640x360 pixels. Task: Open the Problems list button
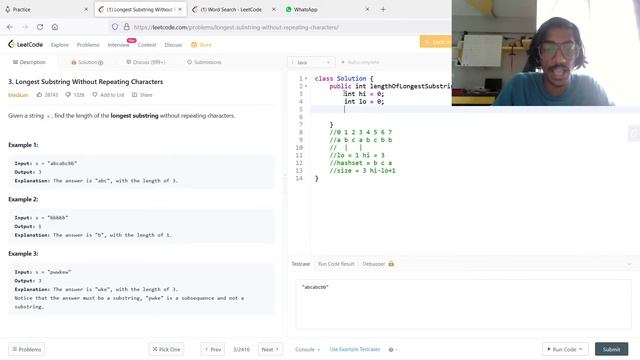[27, 349]
